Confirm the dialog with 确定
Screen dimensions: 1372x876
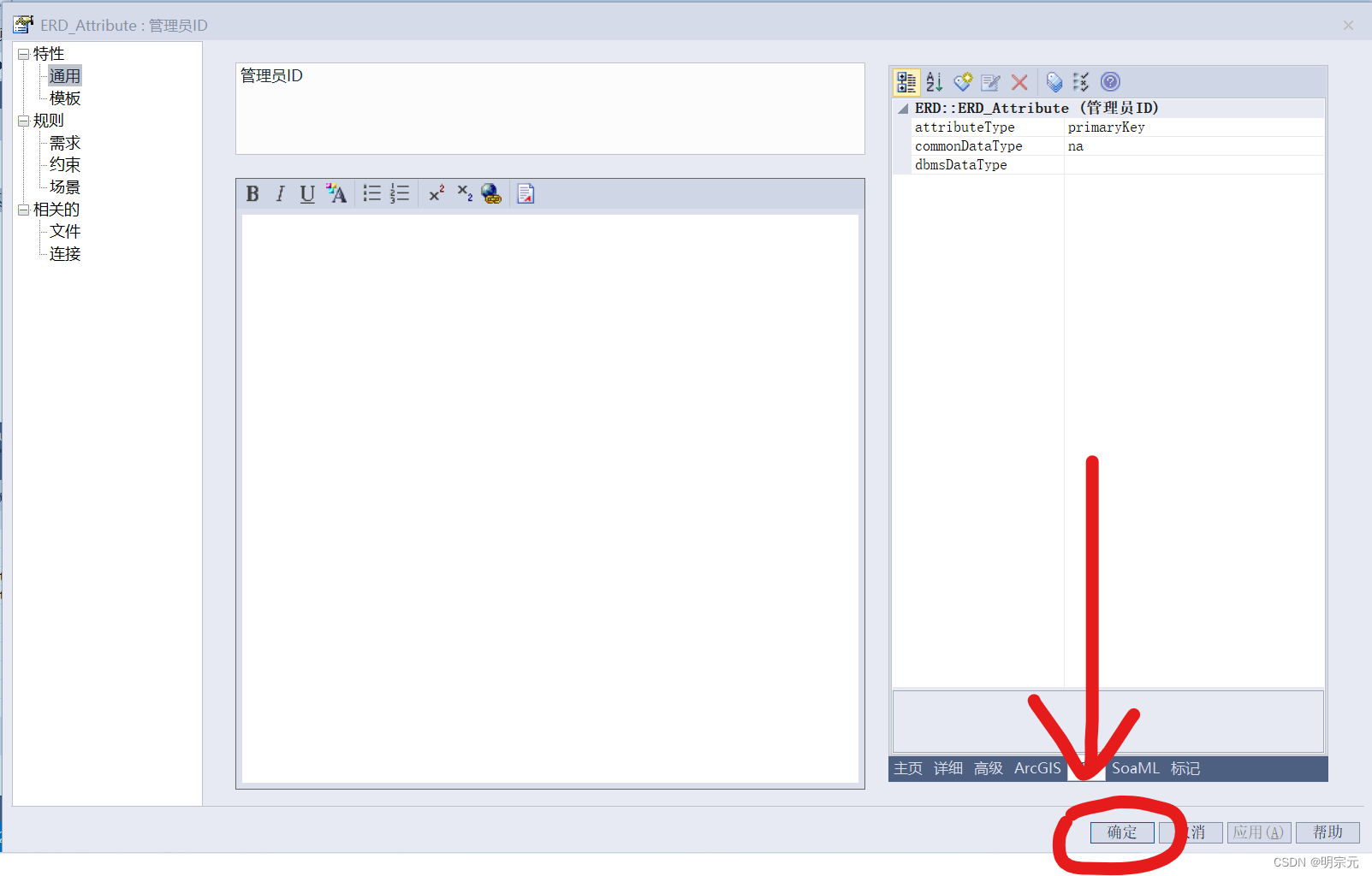[1122, 832]
